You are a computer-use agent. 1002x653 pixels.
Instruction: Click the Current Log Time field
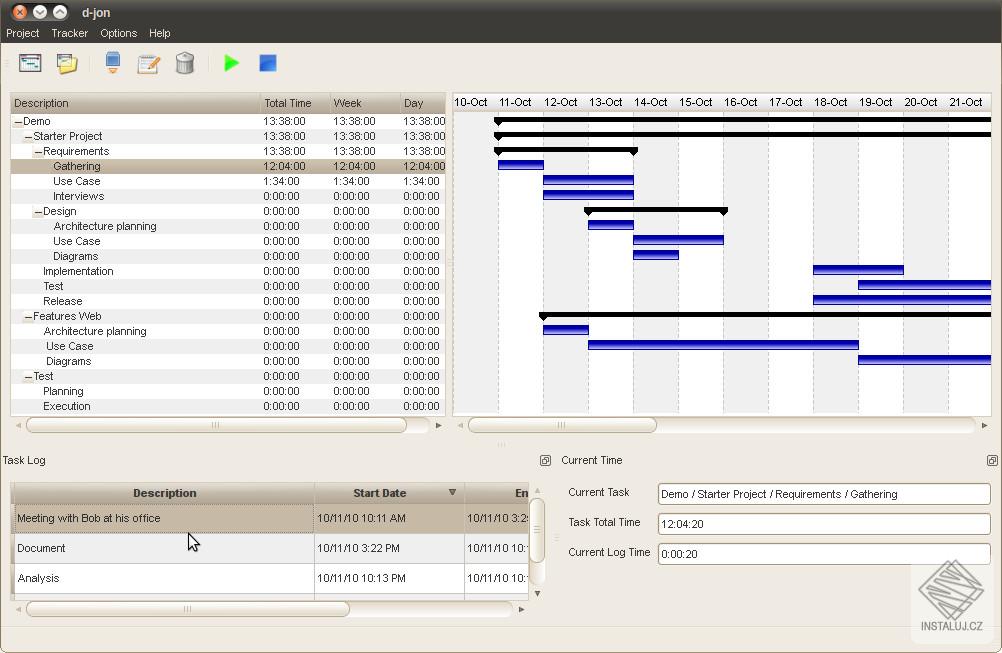(824, 554)
